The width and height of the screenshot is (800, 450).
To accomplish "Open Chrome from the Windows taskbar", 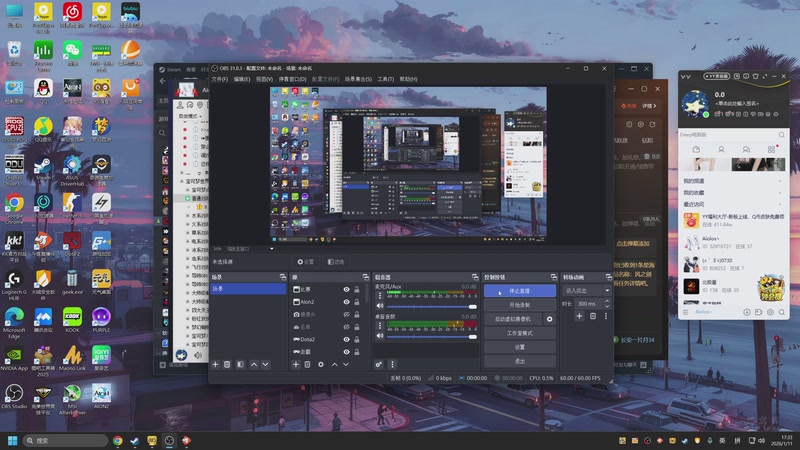I will click(x=118, y=440).
